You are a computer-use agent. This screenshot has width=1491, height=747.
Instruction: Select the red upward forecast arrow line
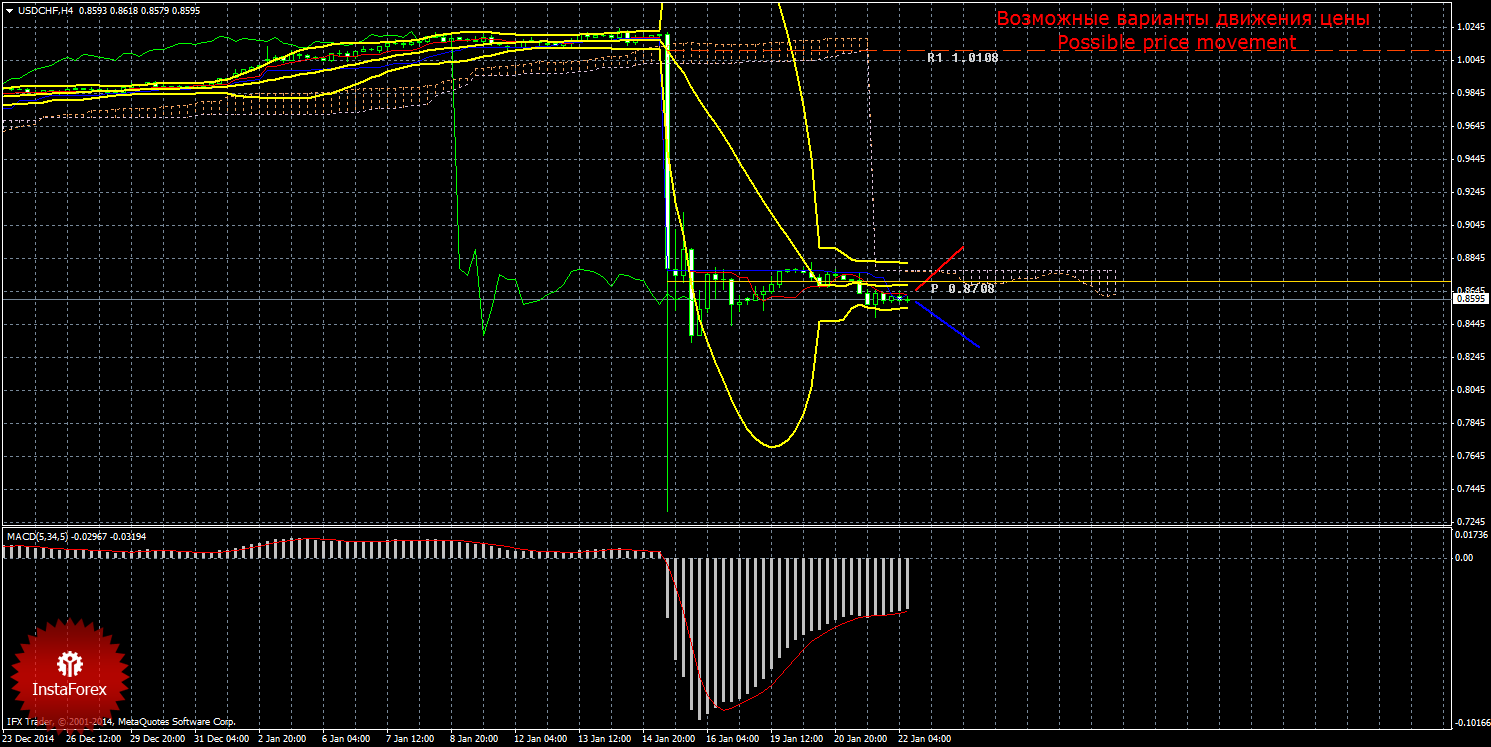[940, 267]
